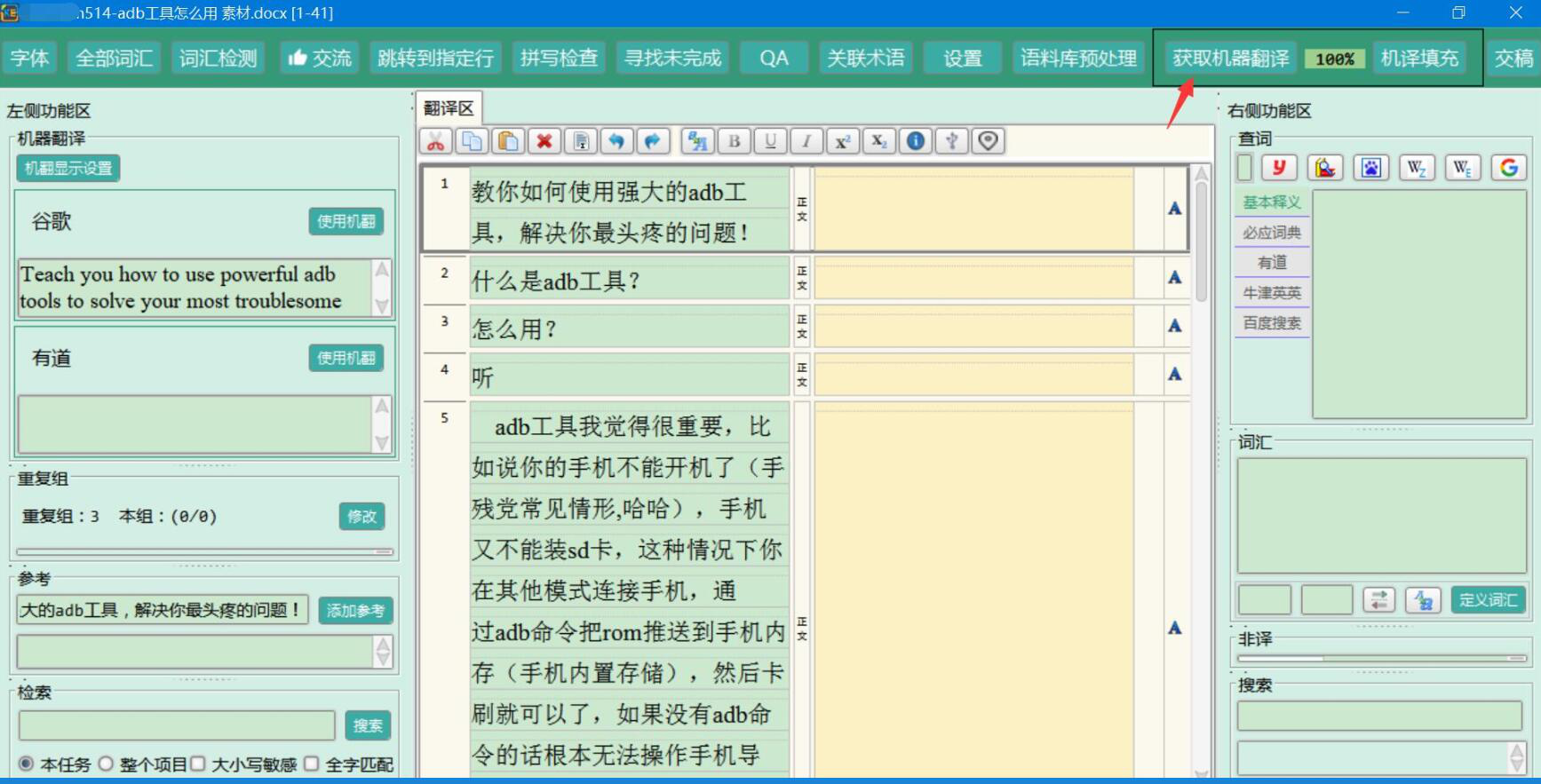Select the 整个项目 radio button
This screenshot has height=784, width=1541.
click(106, 764)
